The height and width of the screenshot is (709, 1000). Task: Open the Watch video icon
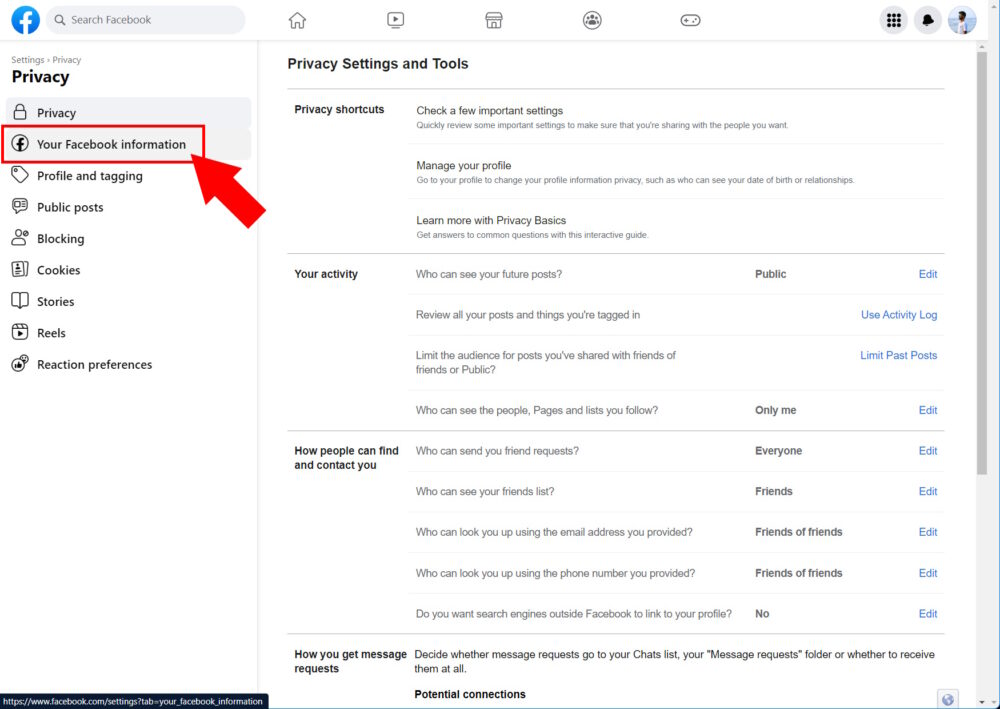pyautogui.click(x=395, y=19)
